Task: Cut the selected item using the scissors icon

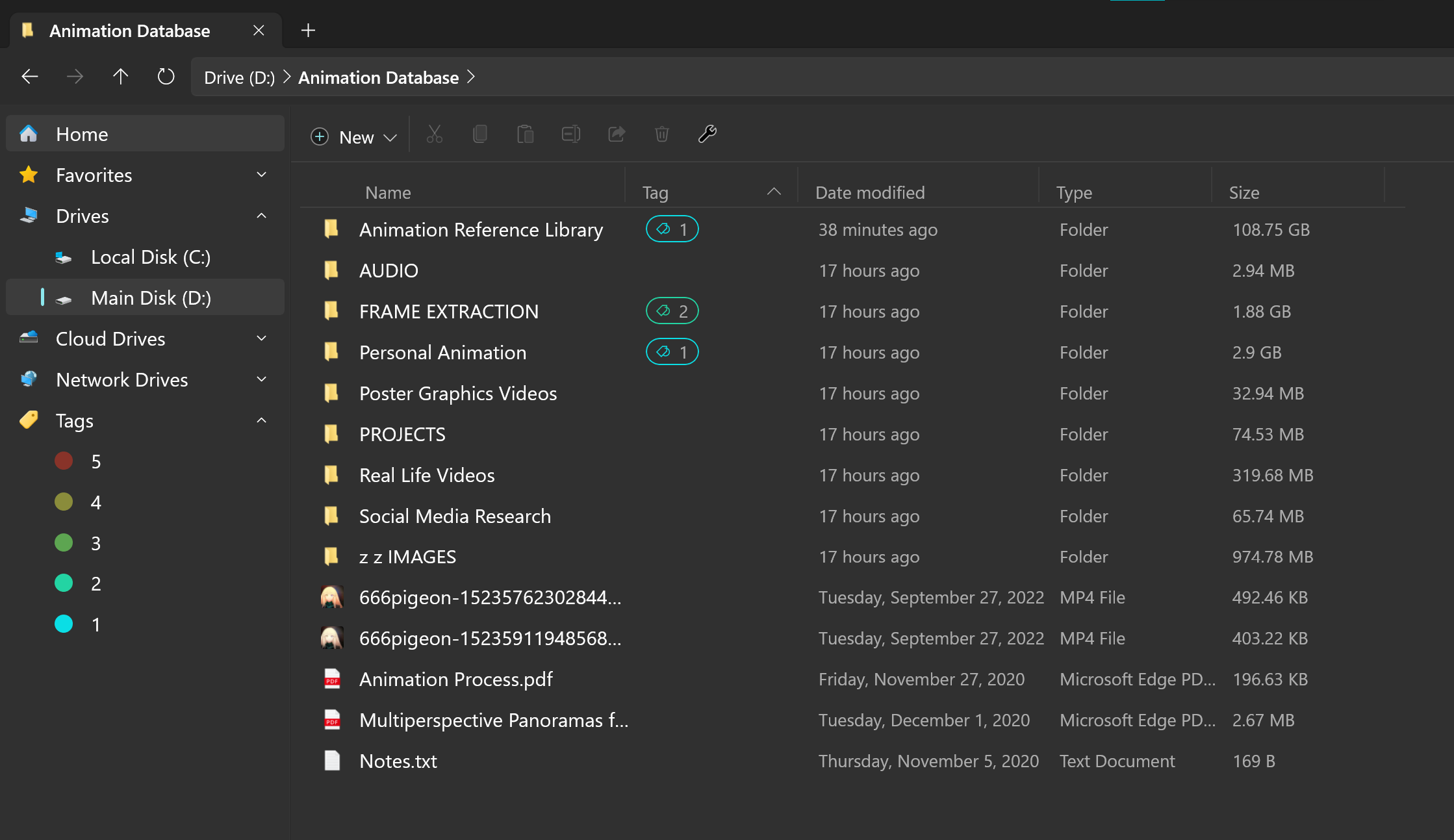Action: [434, 134]
